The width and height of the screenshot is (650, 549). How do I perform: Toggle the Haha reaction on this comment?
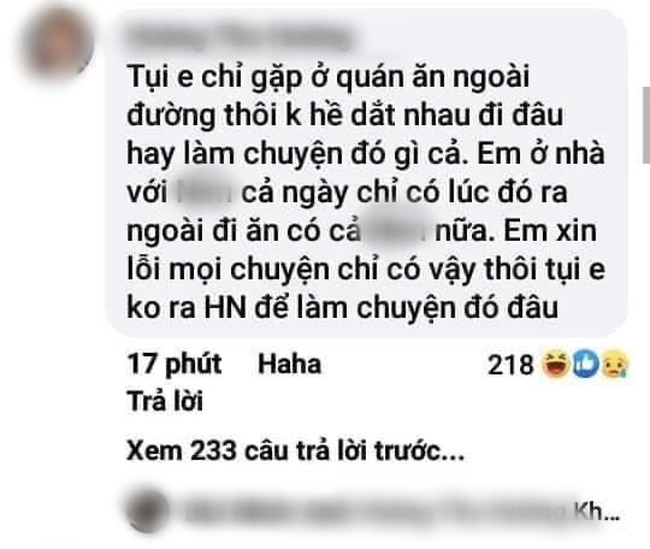[x=289, y=364]
